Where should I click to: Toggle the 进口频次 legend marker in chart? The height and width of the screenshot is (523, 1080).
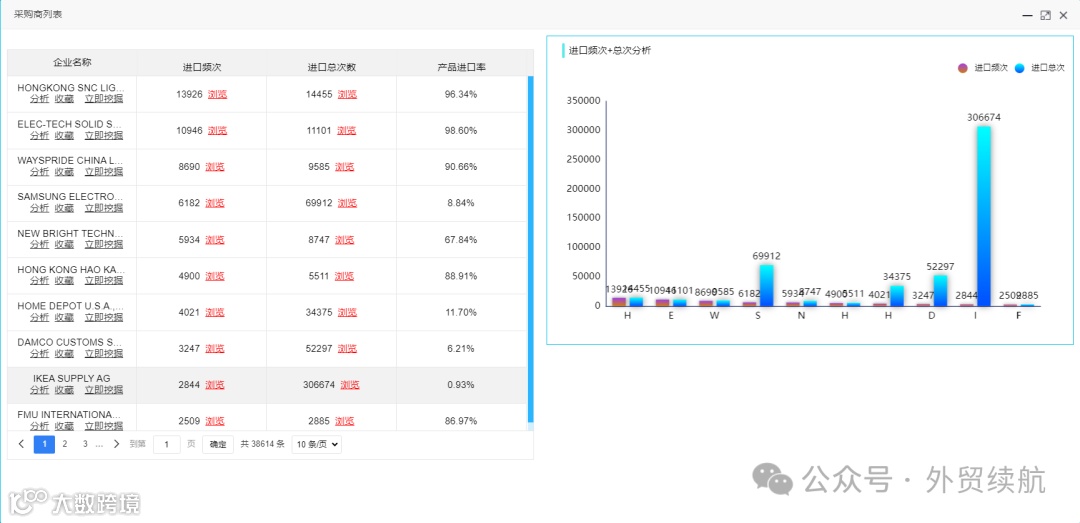click(963, 68)
